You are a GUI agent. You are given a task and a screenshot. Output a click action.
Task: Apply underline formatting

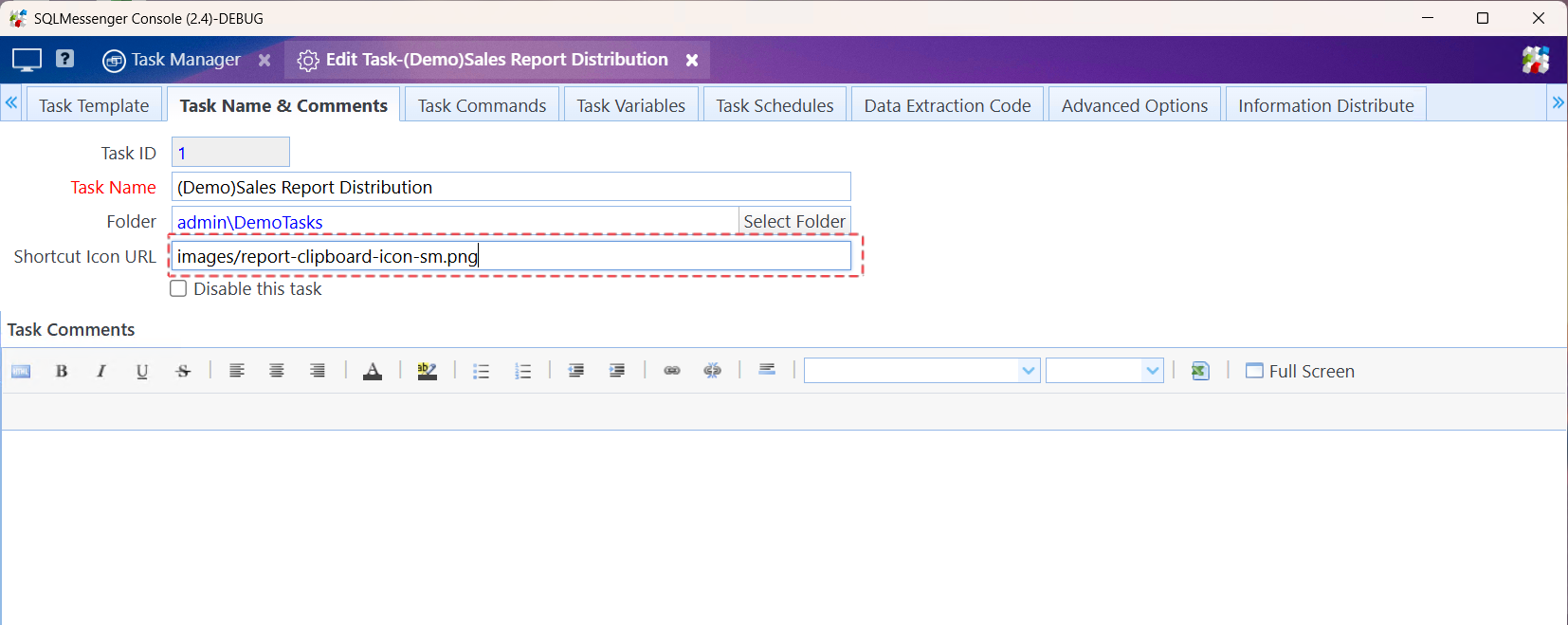[142, 371]
